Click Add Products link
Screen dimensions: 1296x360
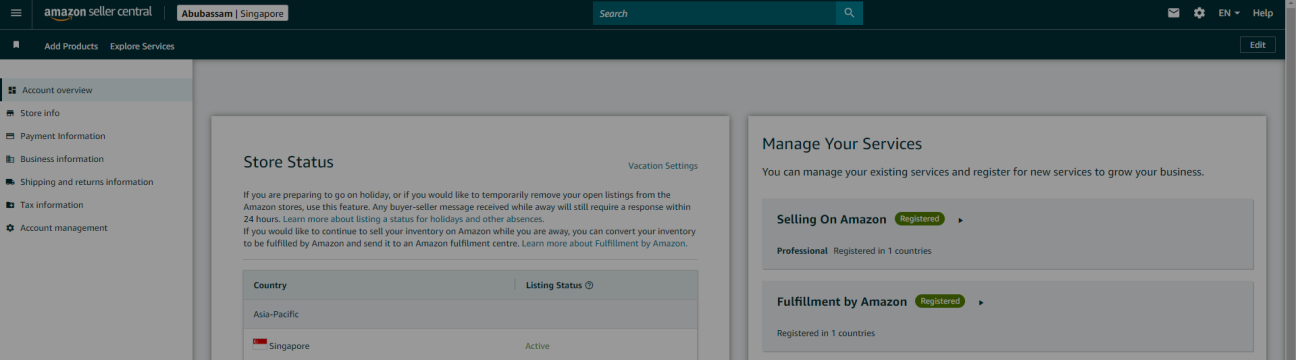coord(71,46)
